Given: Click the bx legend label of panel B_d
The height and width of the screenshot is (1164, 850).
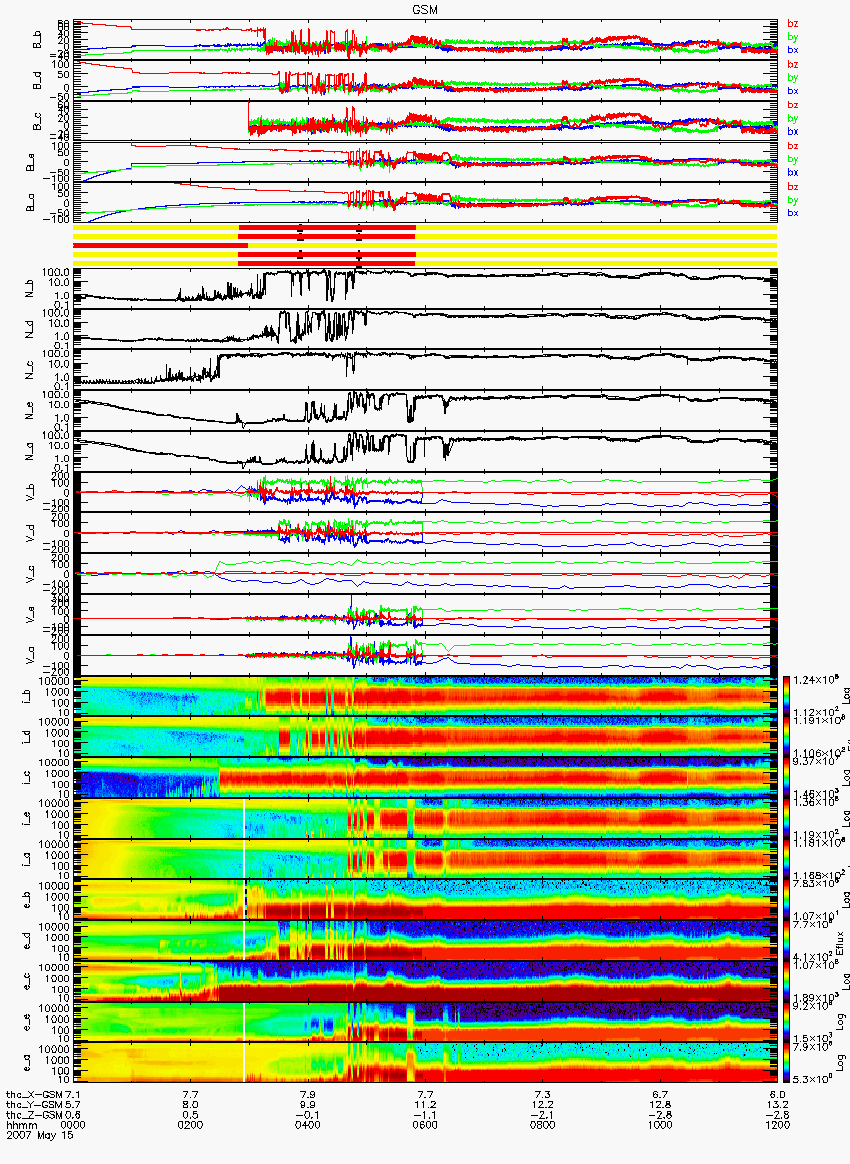Looking at the screenshot, I should click(793, 91).
